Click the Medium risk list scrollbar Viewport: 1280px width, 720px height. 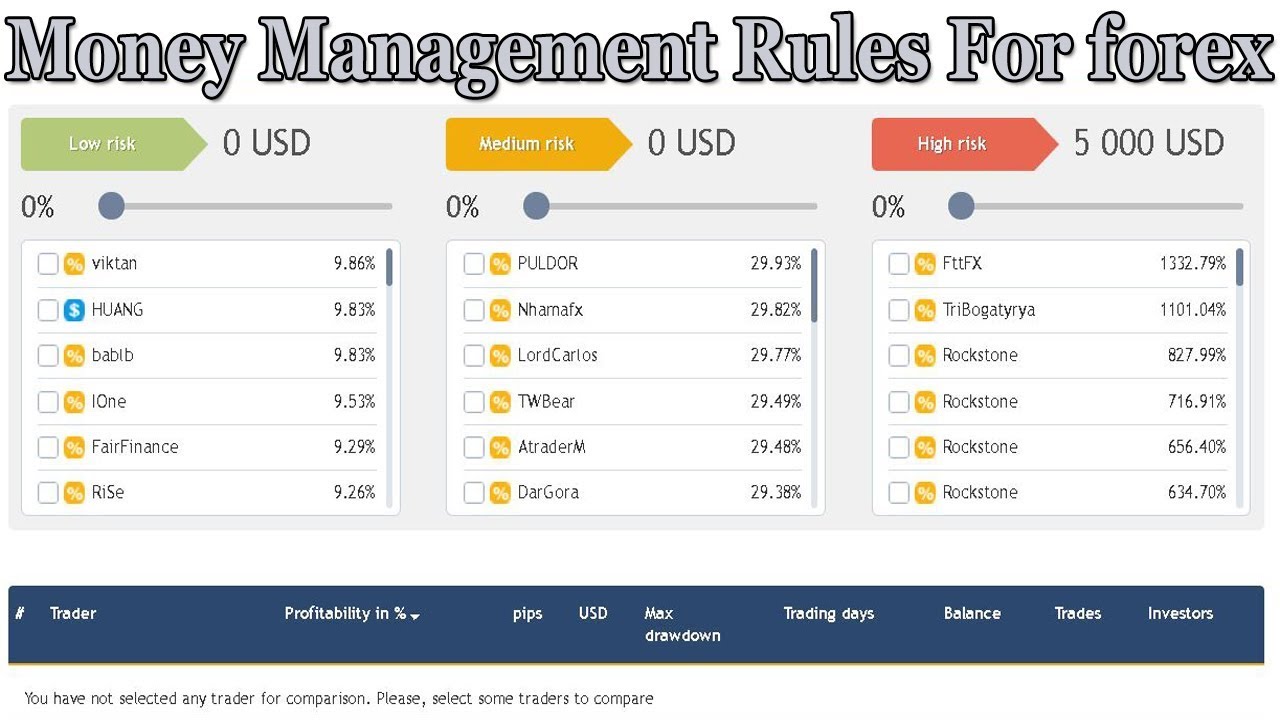pyautogui.click(x=815, y=285)
